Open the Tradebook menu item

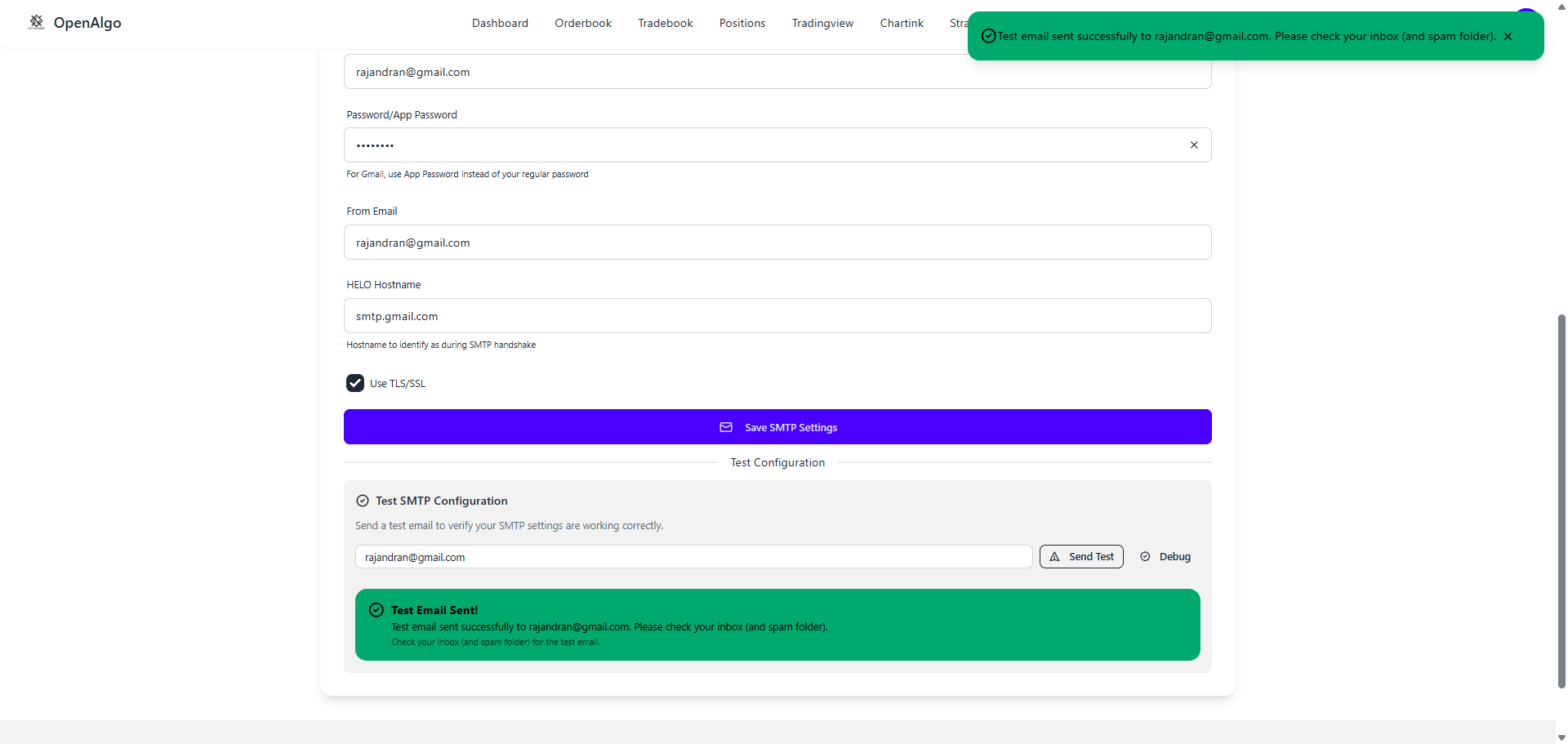click(665, 23)
